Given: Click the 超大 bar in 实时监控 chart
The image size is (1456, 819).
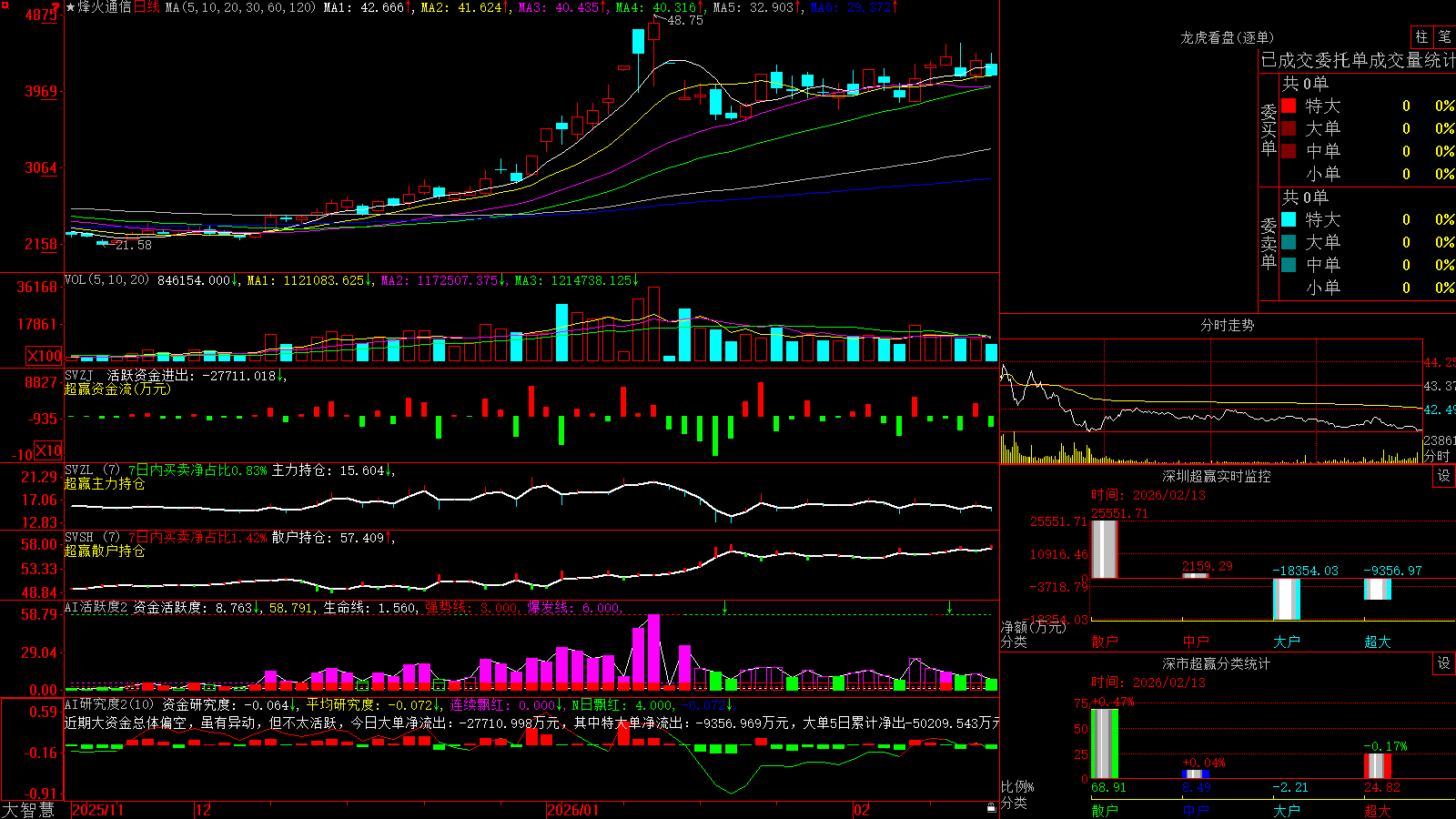Looking at the screenshot, I should point(1378,589).
